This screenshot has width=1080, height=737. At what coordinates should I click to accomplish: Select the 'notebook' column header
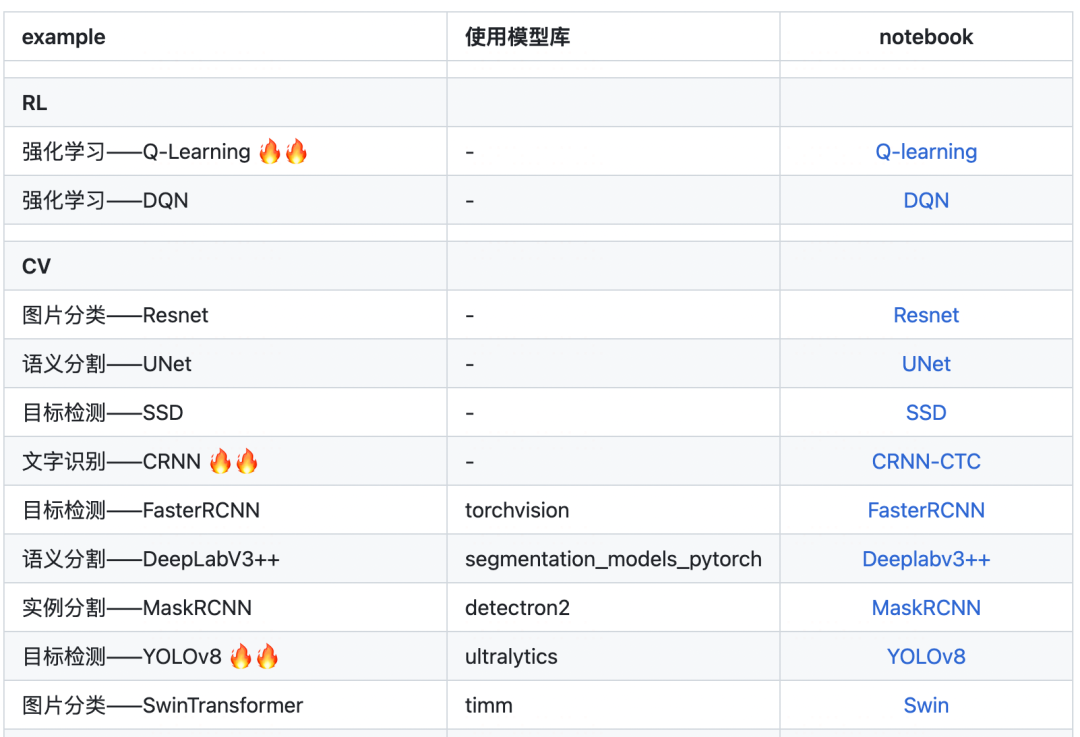[926, 37]
